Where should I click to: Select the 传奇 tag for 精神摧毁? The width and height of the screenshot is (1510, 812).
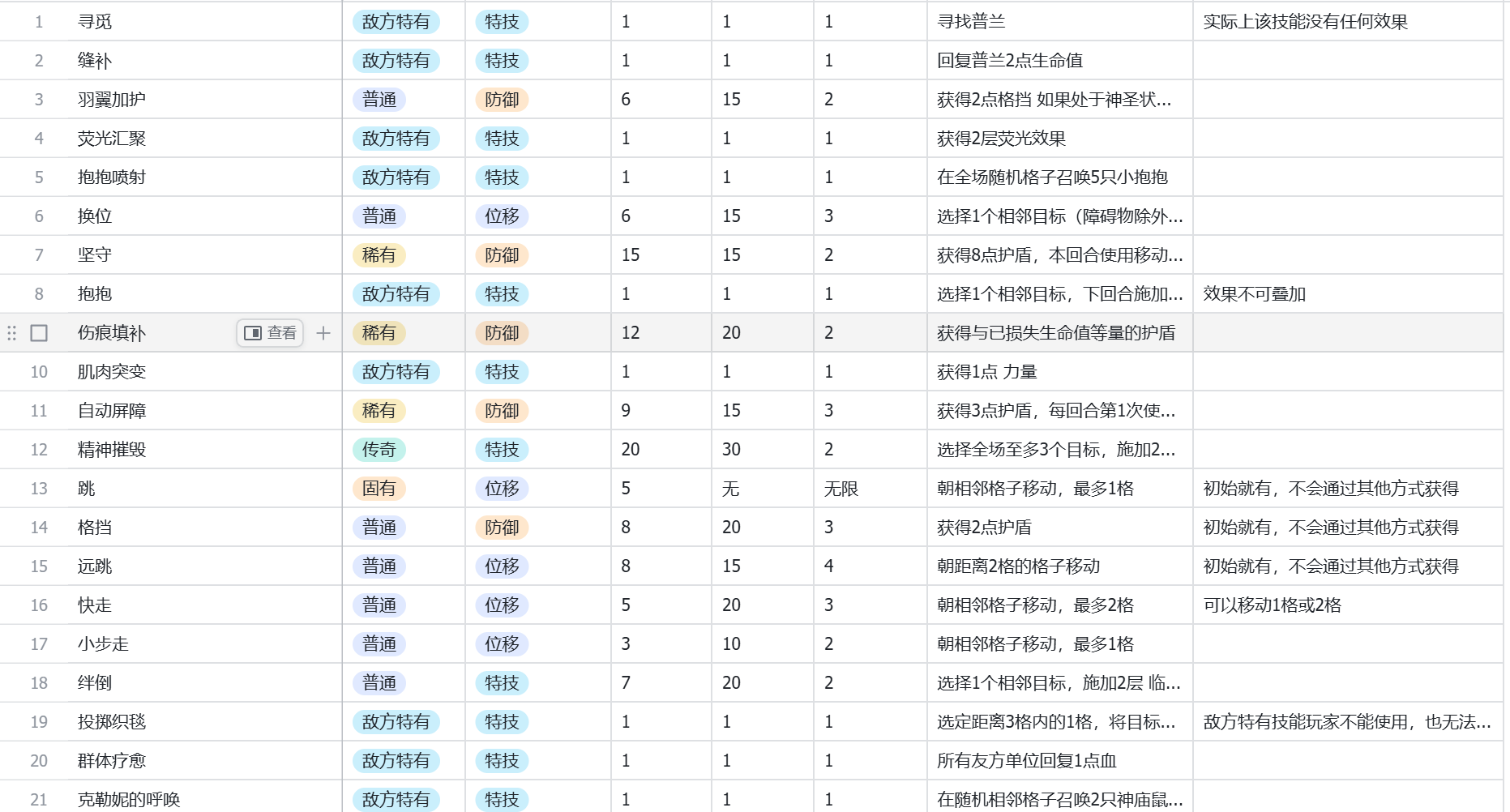pyautogui.click(x=379, y=450)
